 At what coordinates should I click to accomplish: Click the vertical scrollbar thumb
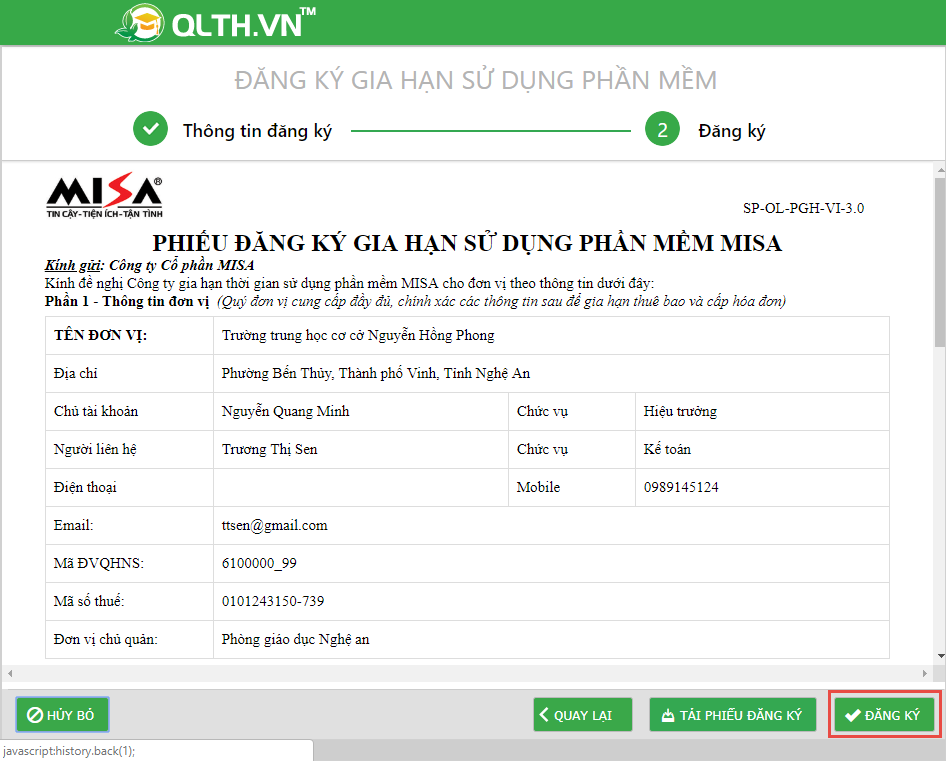(x=940, y=263)
